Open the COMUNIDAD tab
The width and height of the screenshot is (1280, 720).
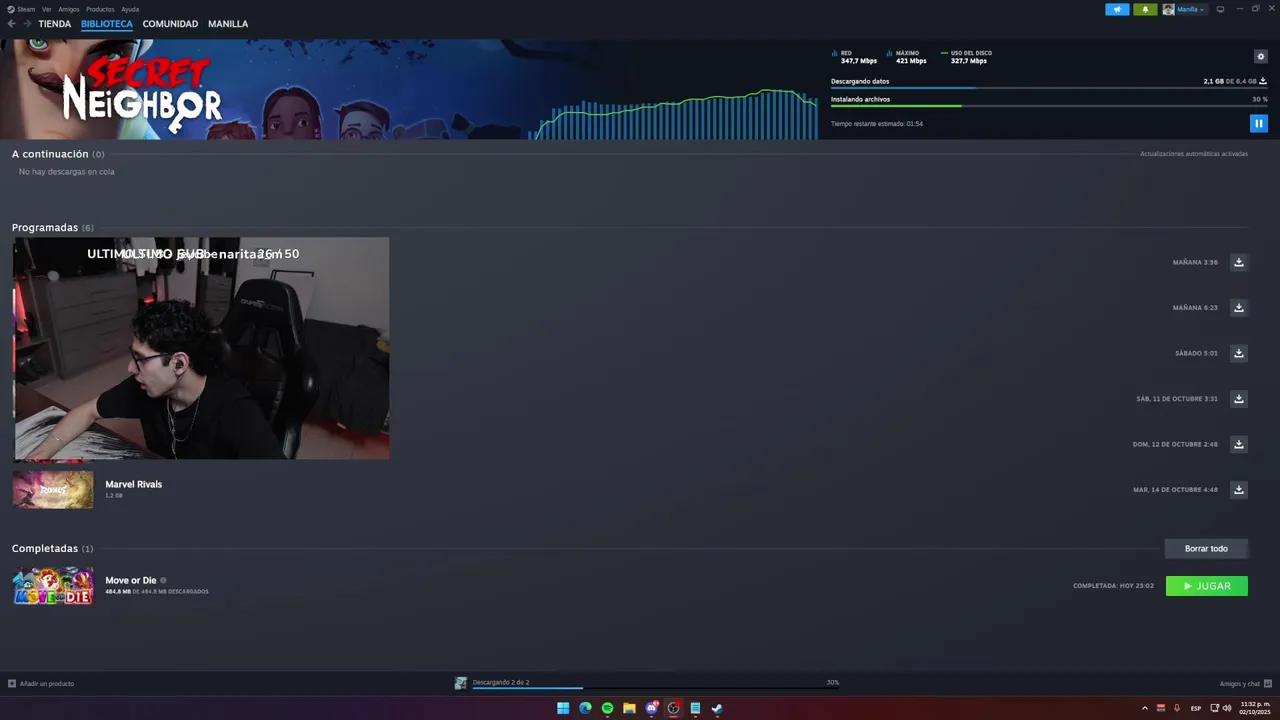pyautogui.click(x=170, y=24)
